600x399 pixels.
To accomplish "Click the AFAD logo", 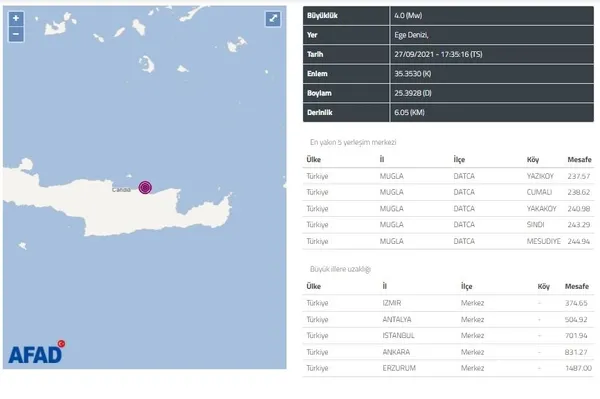I will [37, 352].
